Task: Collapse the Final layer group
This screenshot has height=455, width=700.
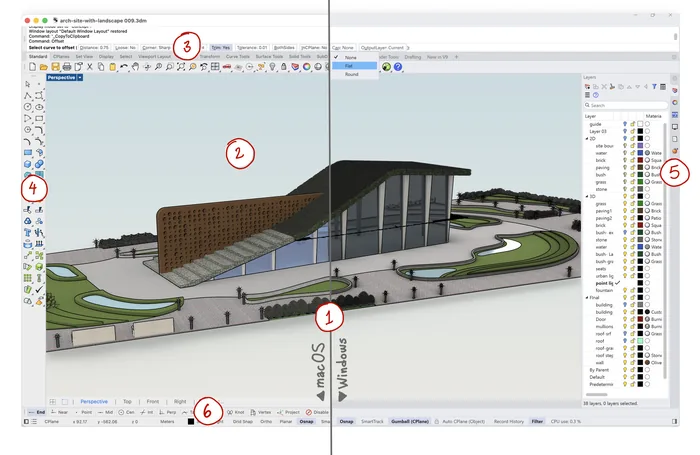Action: pos(587,297)
